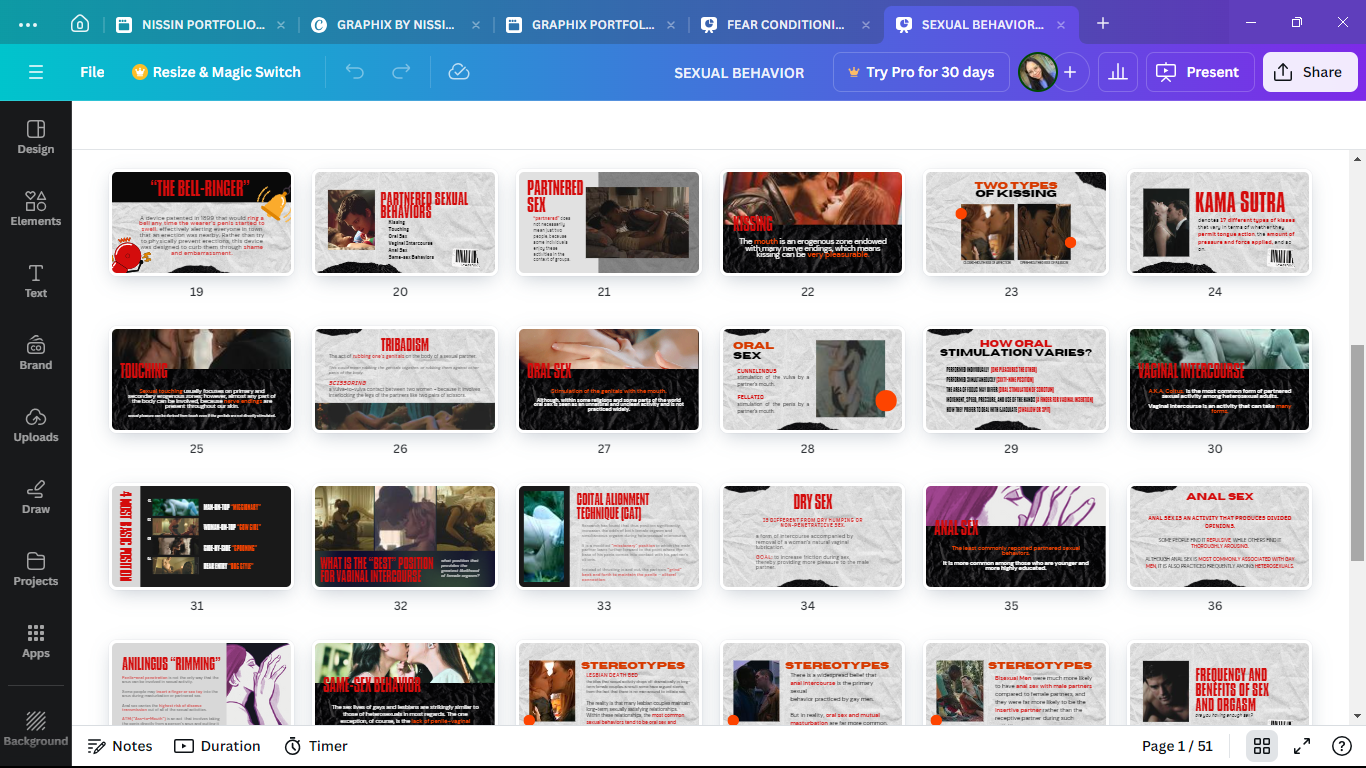Image resolution: width=1366 pixels, height=768 pixels.
Task: Open the help question mark
Action: point(1342,746)
